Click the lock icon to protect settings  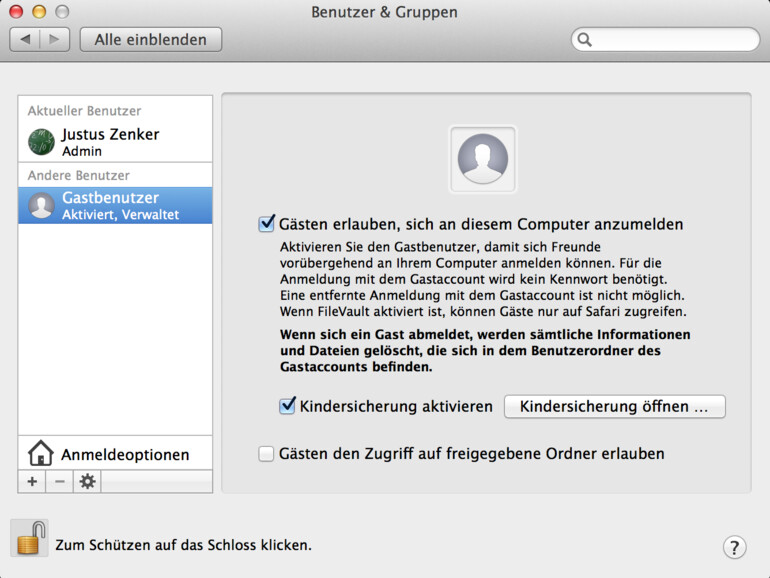29,538
